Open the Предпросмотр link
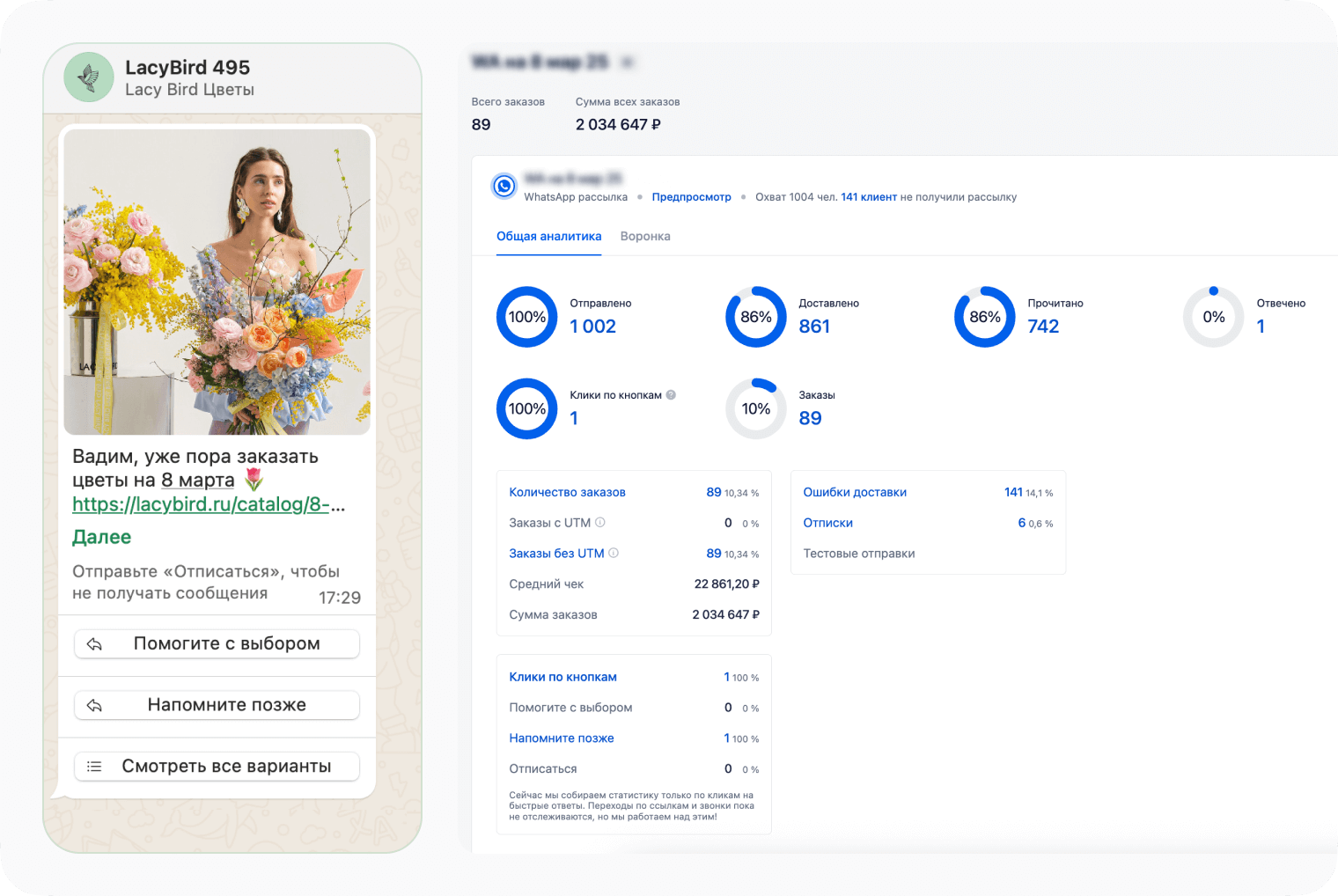 point(691,197)
